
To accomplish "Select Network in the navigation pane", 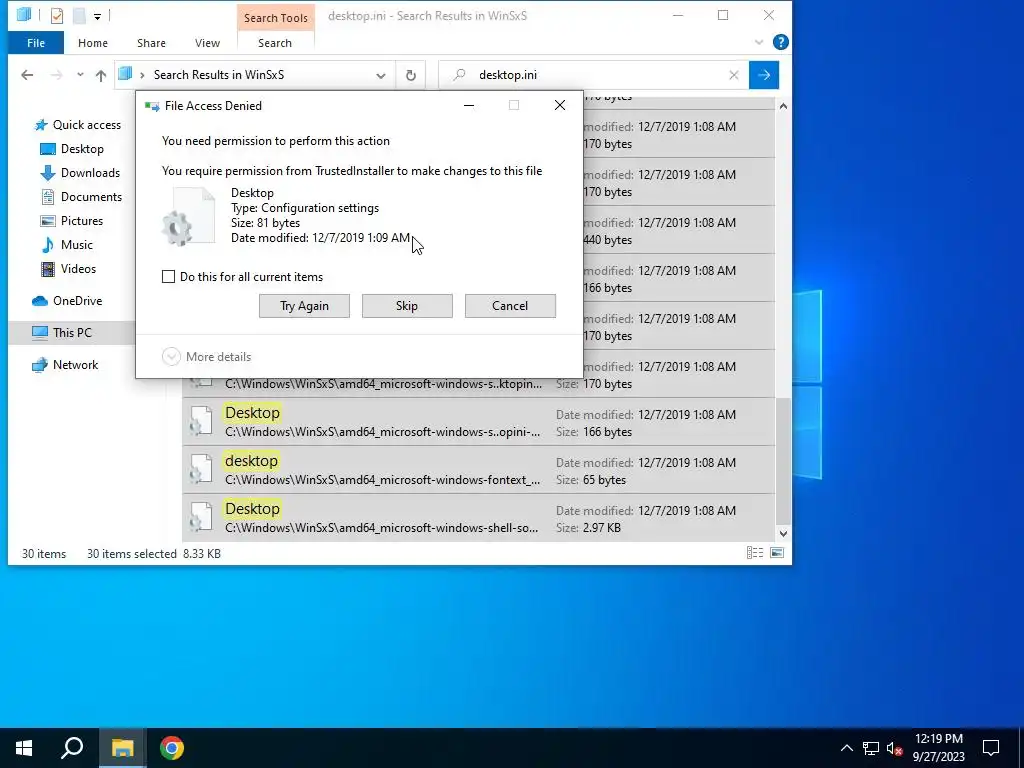I will click(x=65, y=365).
